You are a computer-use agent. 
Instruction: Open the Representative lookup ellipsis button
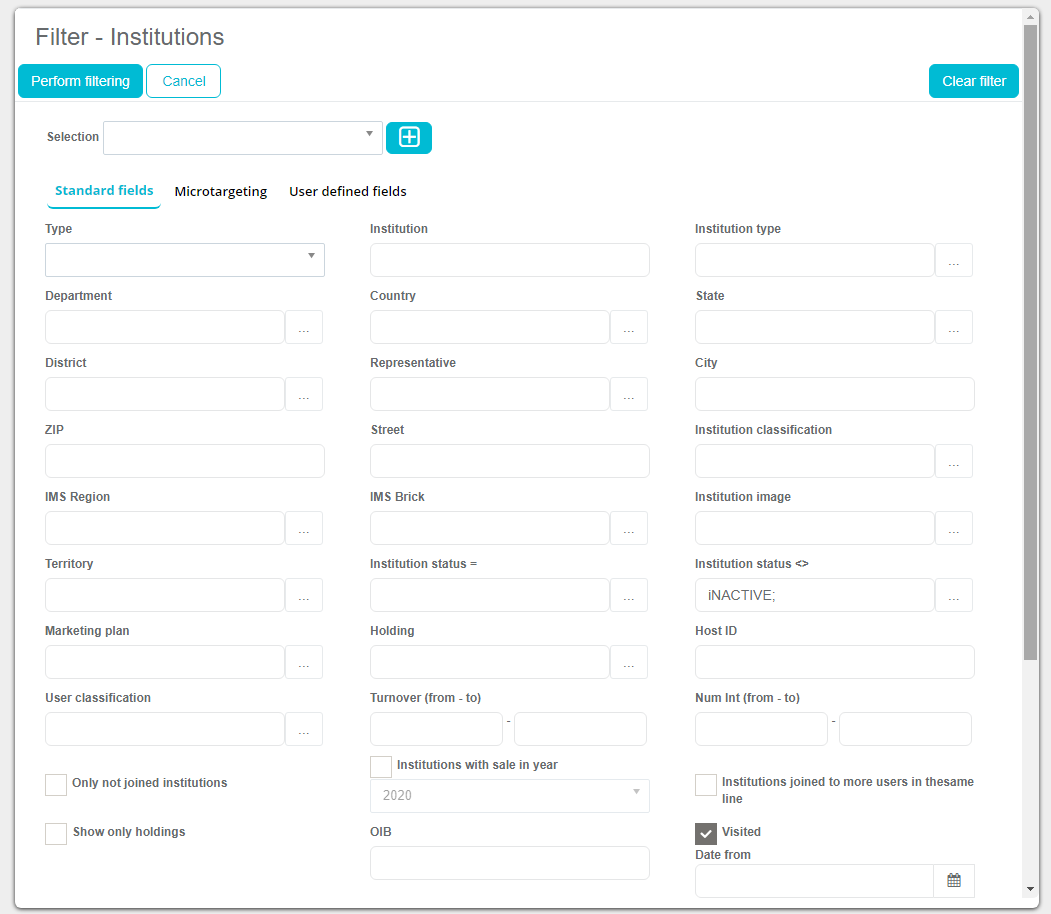[628, 394]
